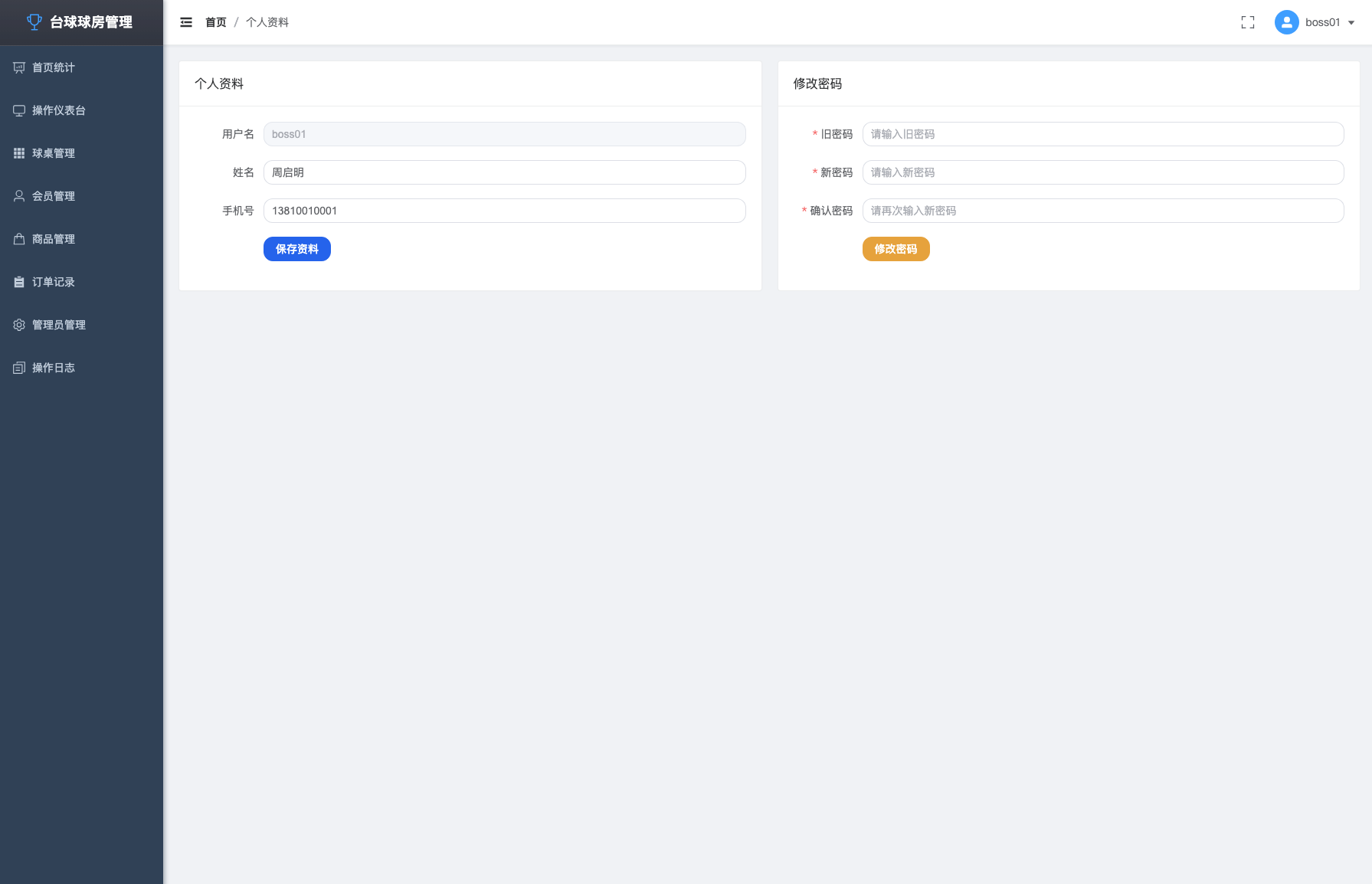Open 操作仪表台 menu item

tap(81, 110)
